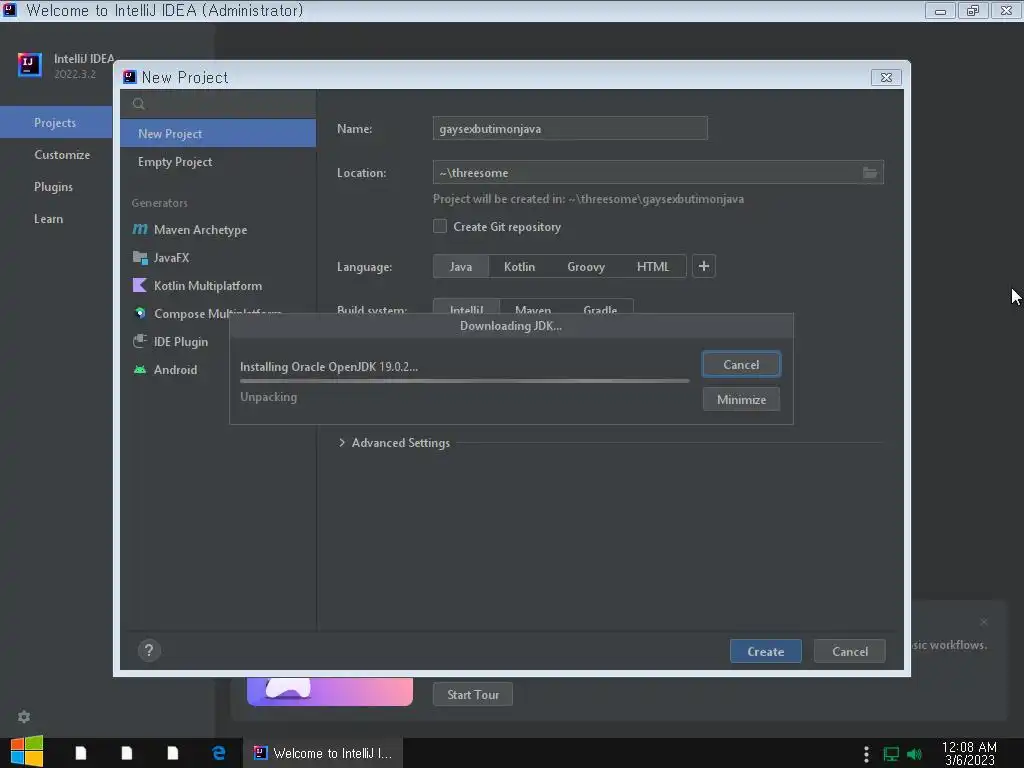Click the first blank taskbar document icon
Image resolution: width=1024 pixels, height=768 pixels.
pyautogui.click(x=81, y=753)
